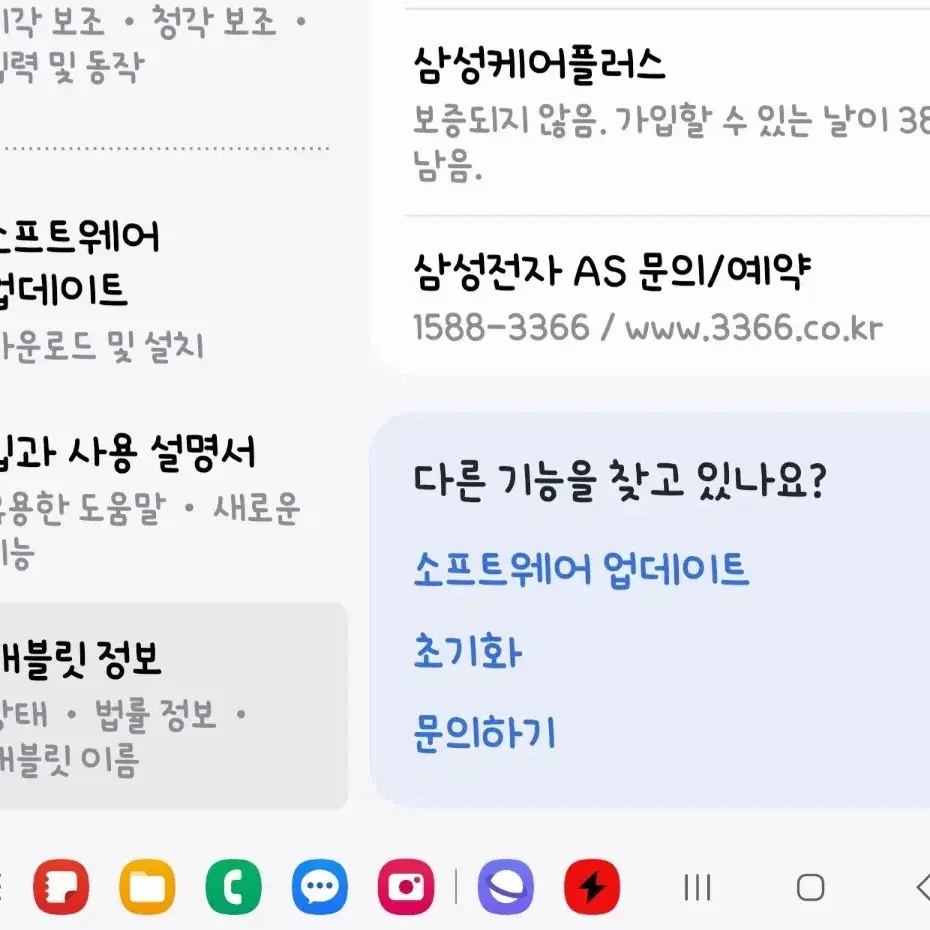Open 소프트웨어 업데이트 in left settings list
The width and height of the screenshot is (930, 930).
pyautogui.click(x=173, y=288)
